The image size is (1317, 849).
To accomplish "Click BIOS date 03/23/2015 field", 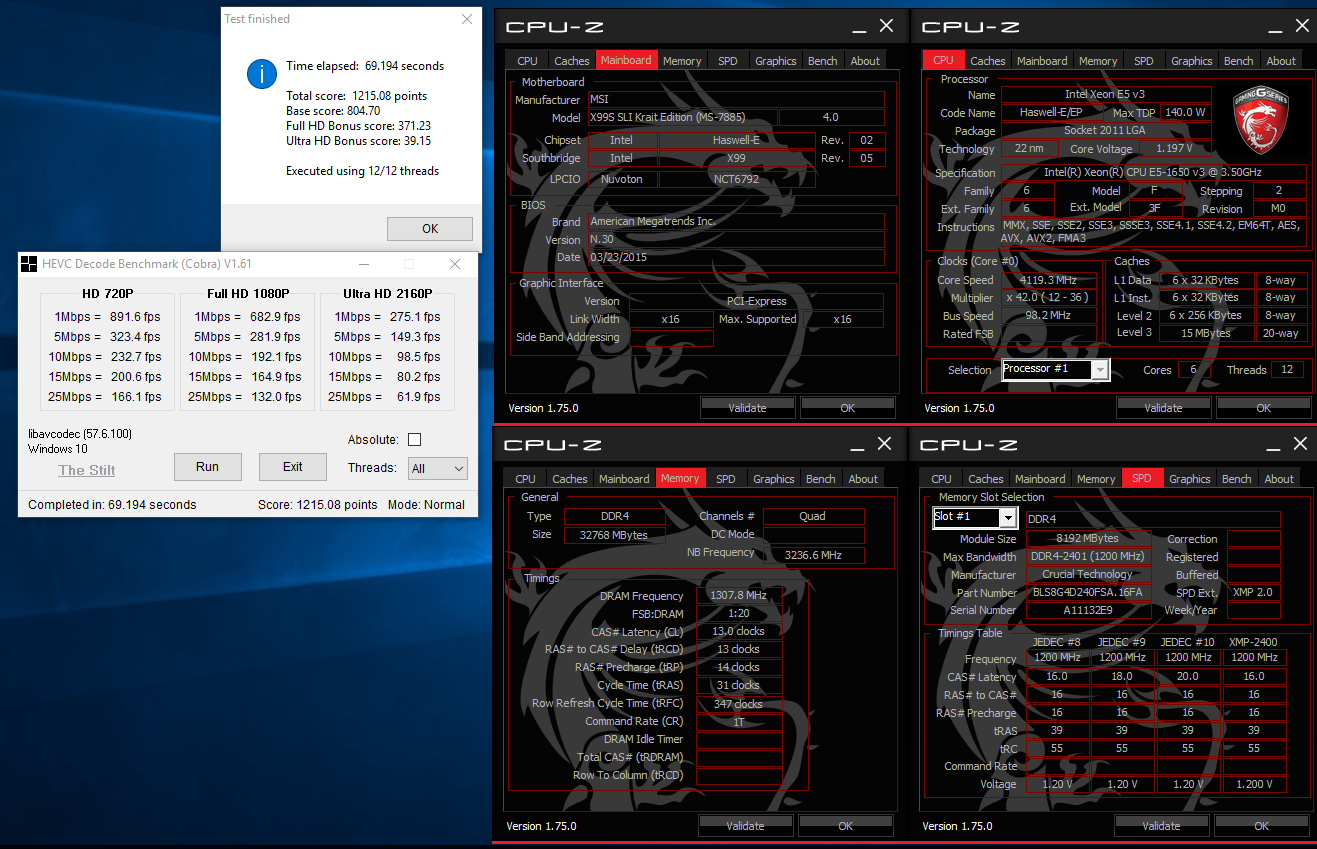I will [x=736, y=258].
